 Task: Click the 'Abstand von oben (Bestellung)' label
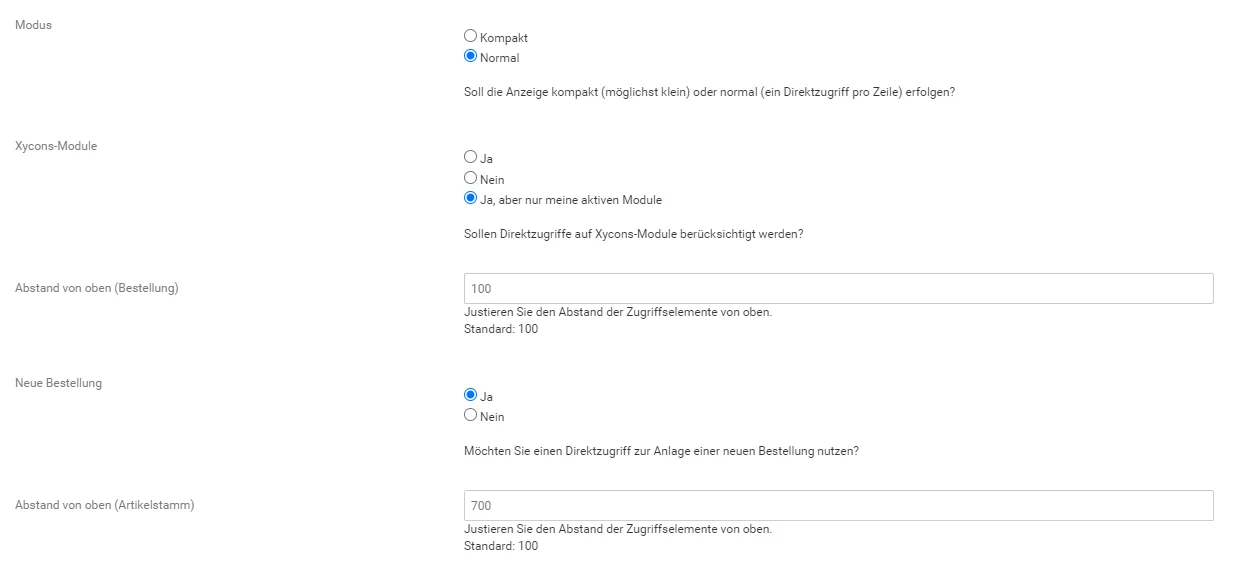point(97,288)
